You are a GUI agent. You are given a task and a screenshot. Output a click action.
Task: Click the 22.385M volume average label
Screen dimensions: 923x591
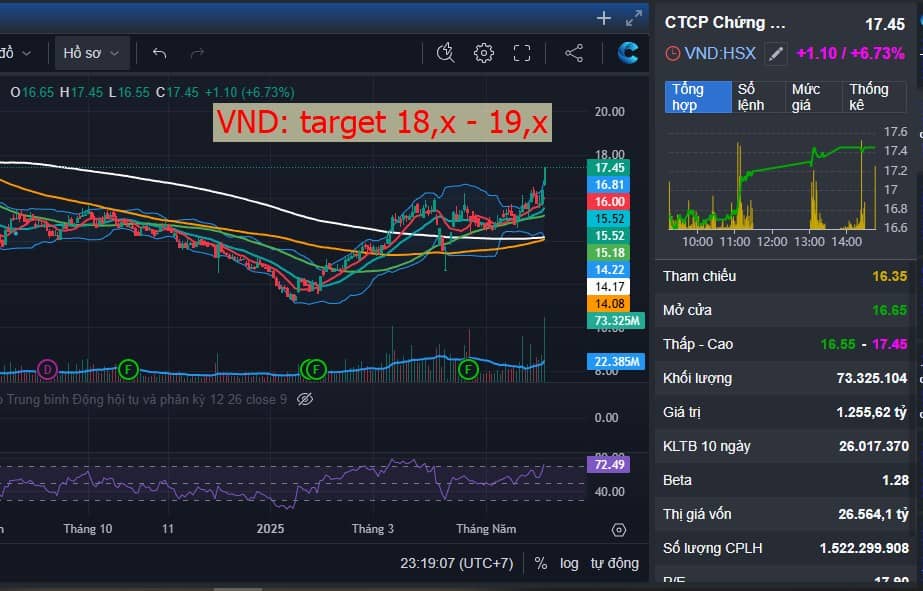click(x=616, y=361)
